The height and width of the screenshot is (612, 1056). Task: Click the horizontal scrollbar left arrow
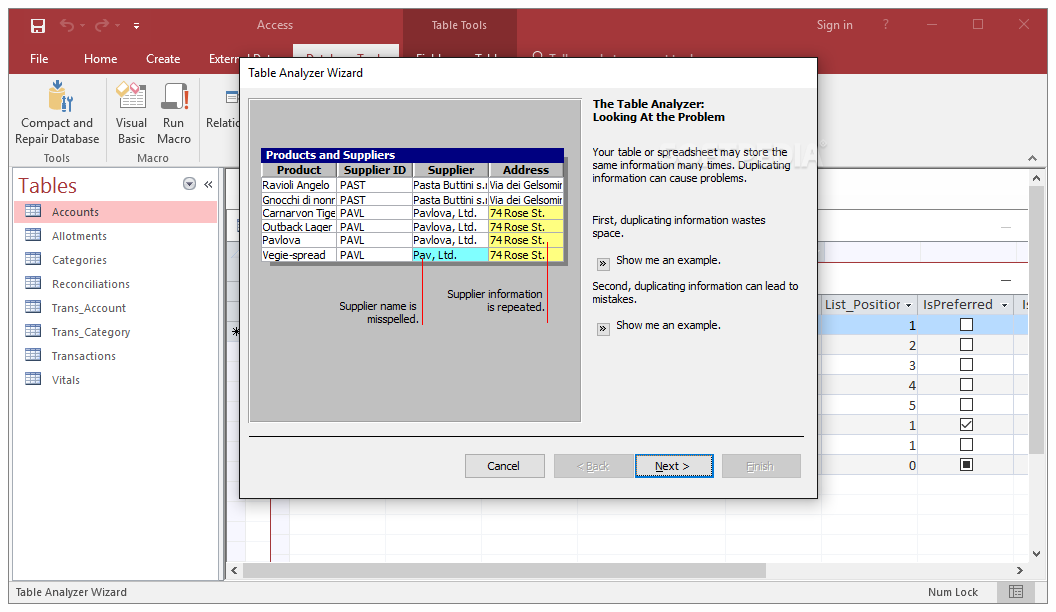point(234,570)
